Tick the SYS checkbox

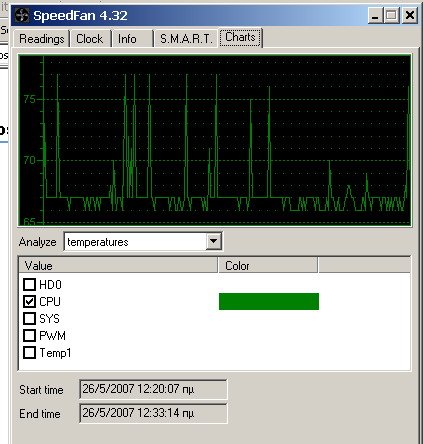tap(29, 318)
